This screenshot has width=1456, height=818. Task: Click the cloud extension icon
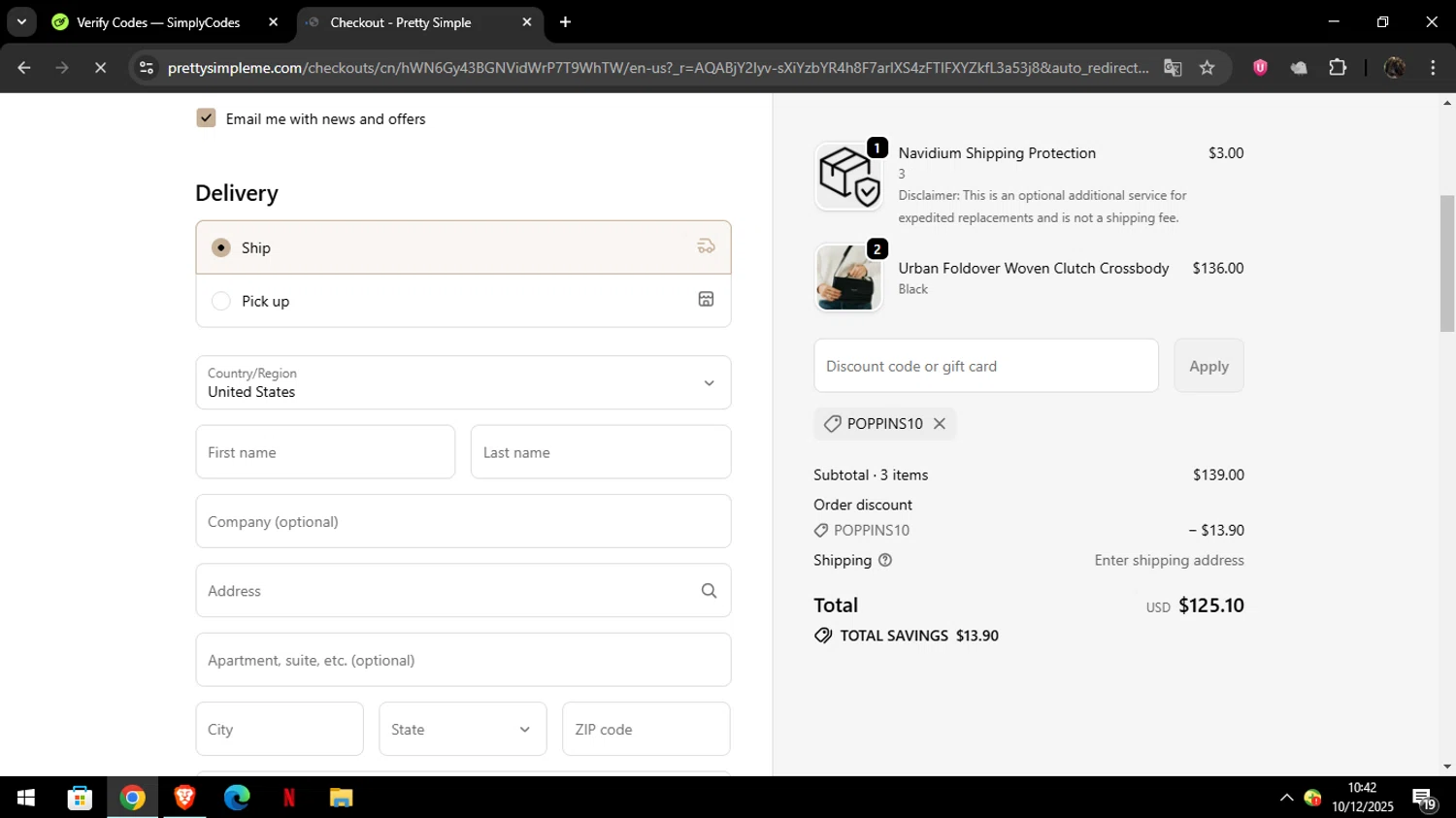tap(1299, 68)
